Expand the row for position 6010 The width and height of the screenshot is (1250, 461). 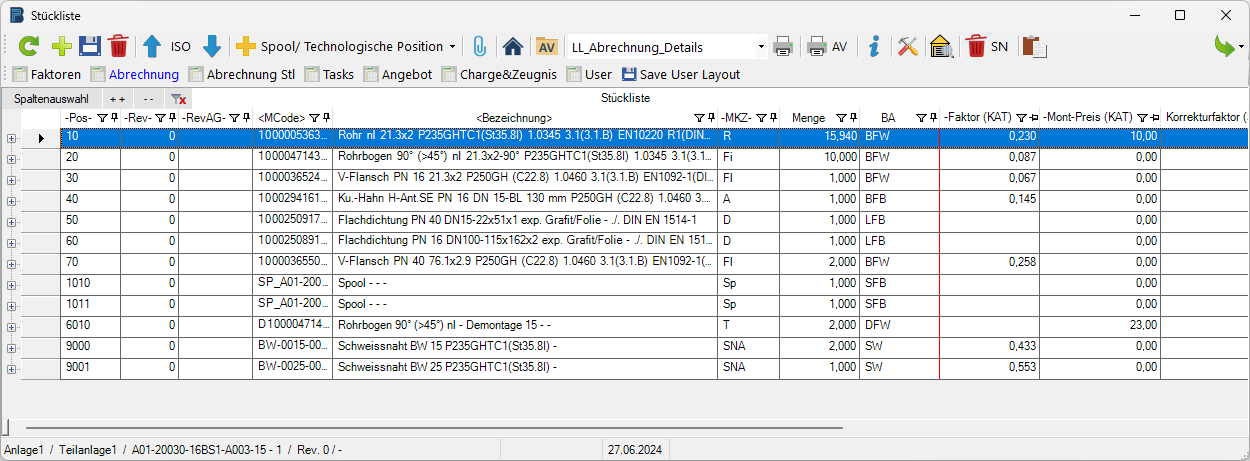[11, 327]
